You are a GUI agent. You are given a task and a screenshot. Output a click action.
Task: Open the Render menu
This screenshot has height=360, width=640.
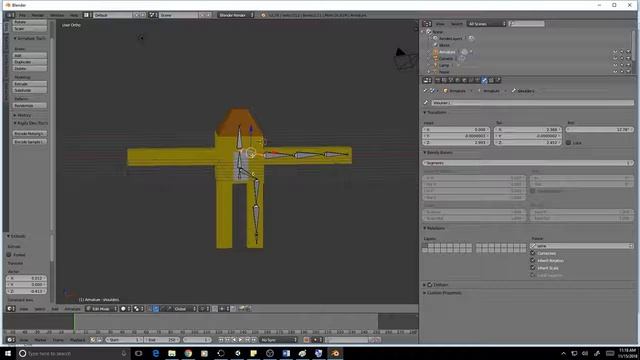(38, 15)
